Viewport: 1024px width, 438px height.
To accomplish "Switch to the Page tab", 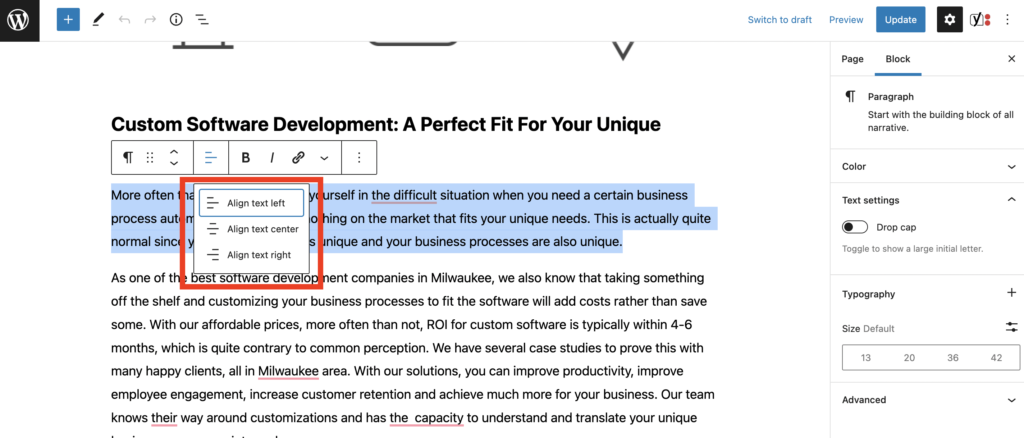I will coord(852,59).
